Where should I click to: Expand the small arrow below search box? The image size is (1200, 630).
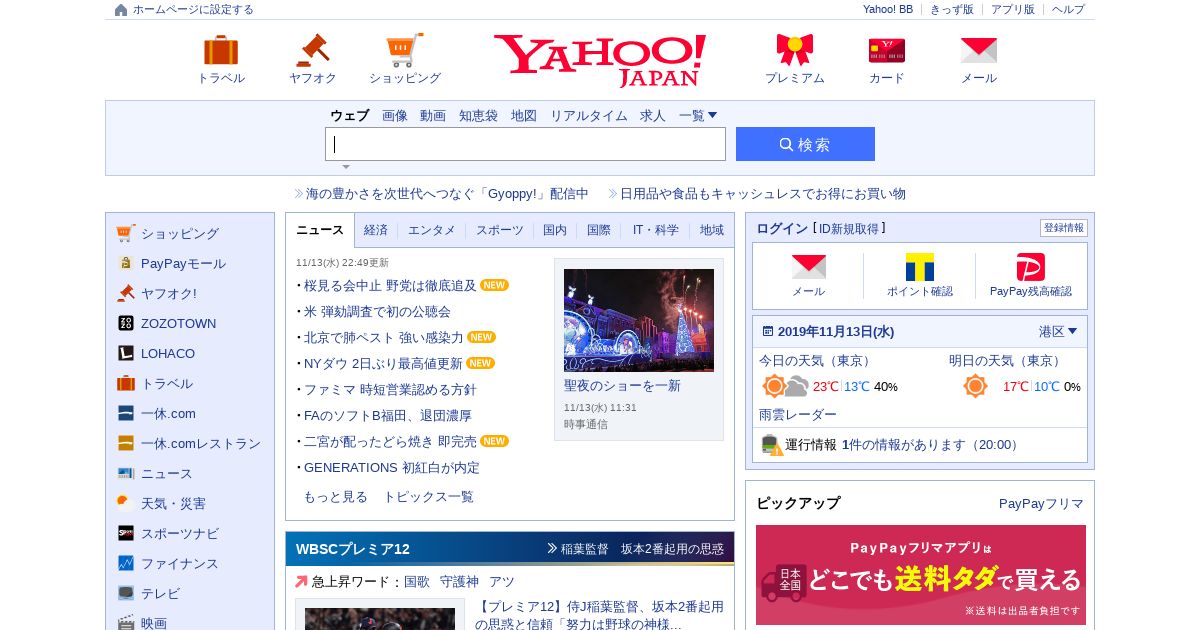point(346,167)
